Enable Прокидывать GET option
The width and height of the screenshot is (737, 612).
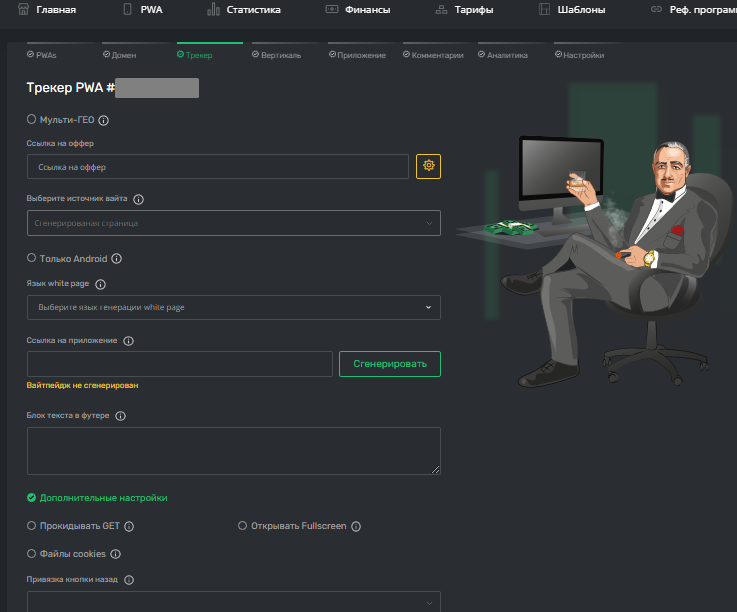pyautogui.click(x=31, y=526)
